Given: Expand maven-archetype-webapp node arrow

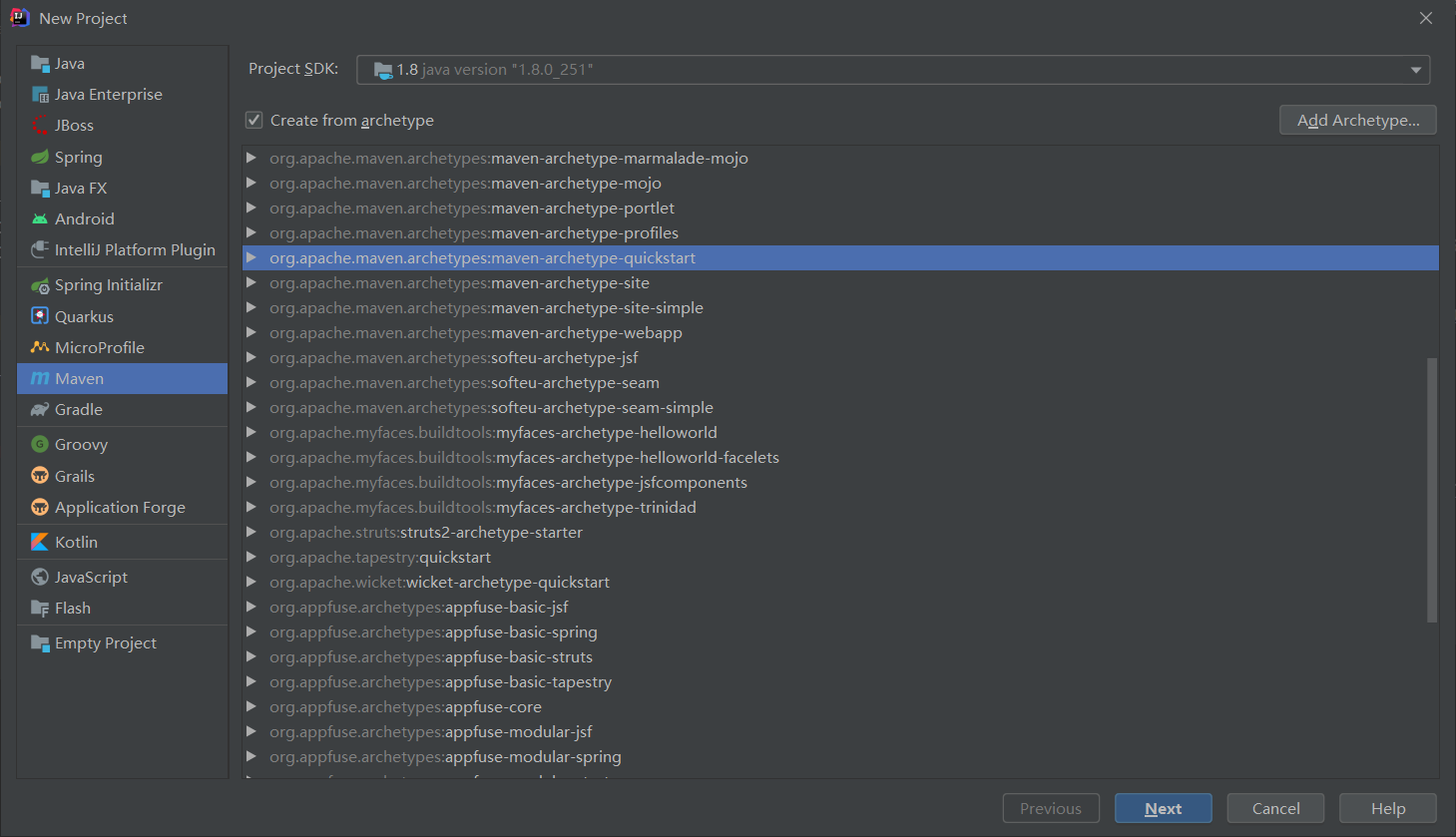Looking at the screenshot, I should (x=251, y=332).
